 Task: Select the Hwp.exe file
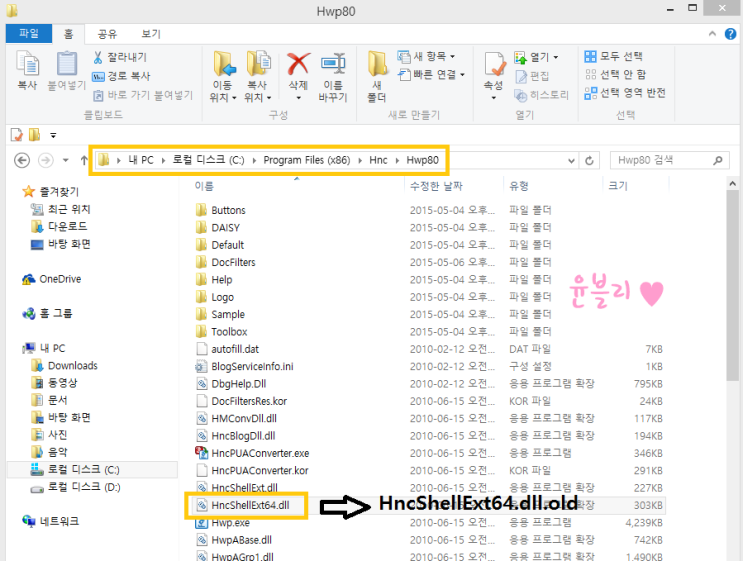(x=223, y=523)
